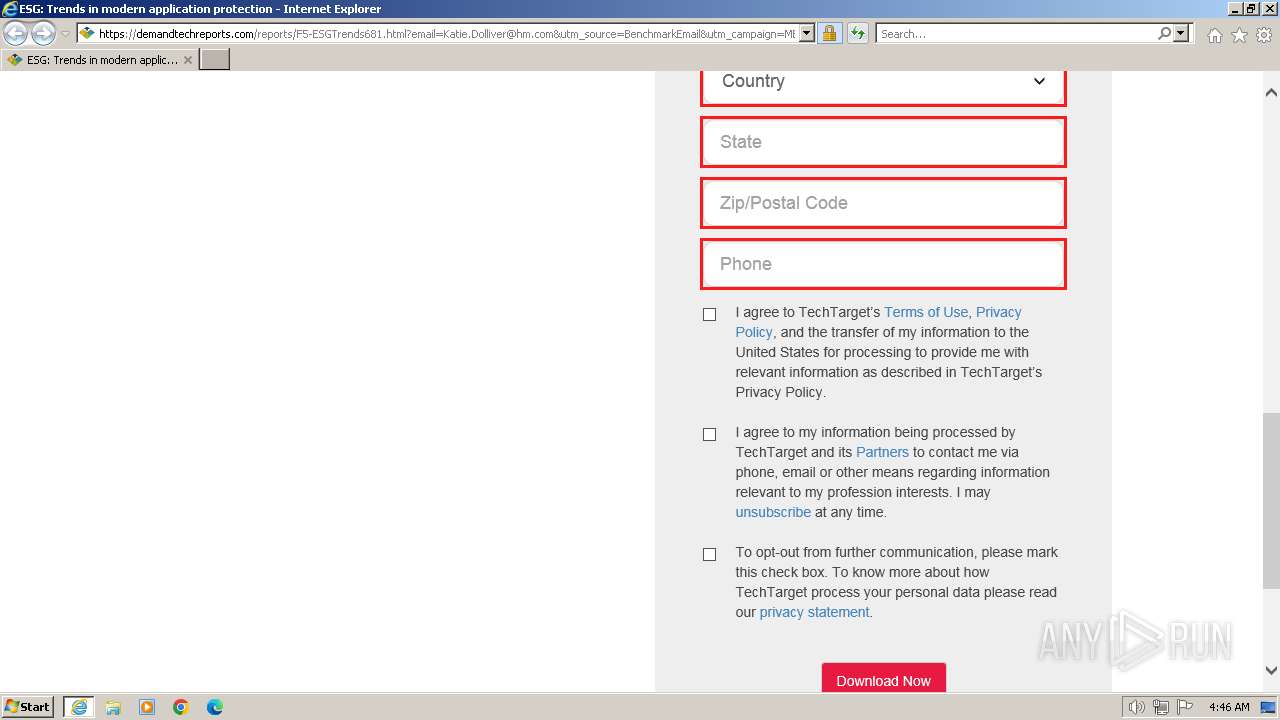The image size is (1280, 720).
Task: Click the Download Now button
Action: point(884,680)
